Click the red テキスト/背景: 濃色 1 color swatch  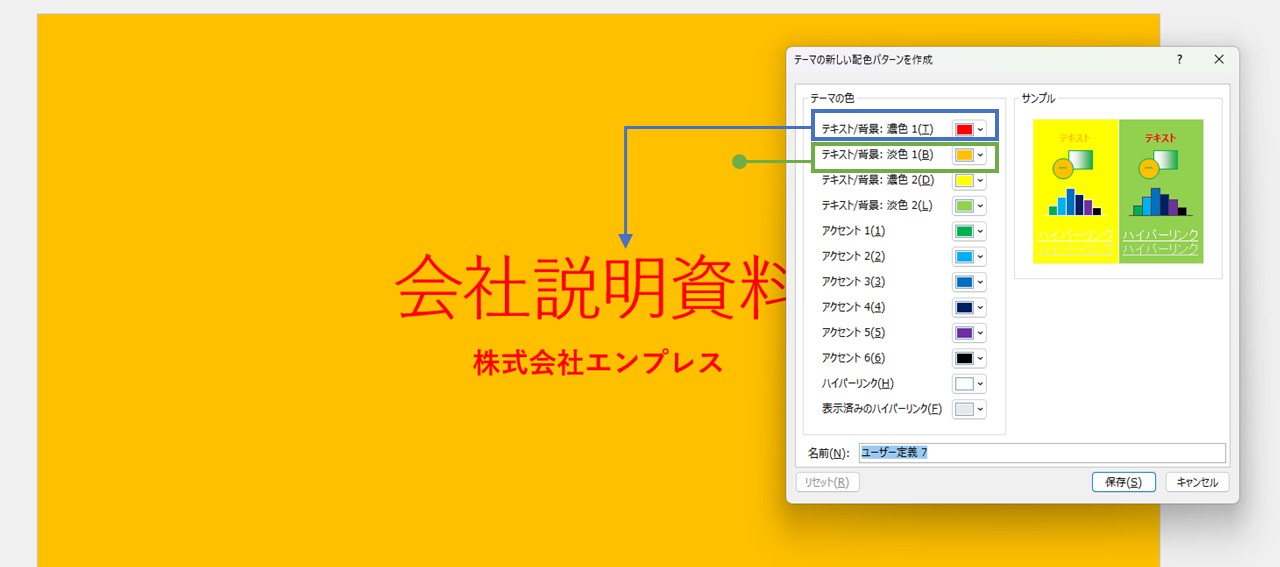pyautogui.click(x=964, y=130)
